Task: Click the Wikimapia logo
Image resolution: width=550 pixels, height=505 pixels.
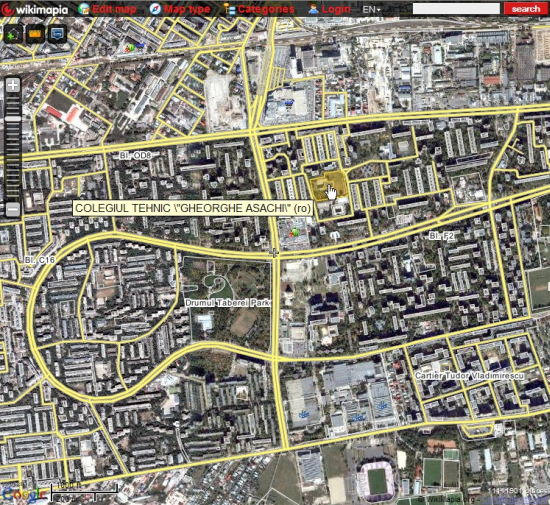Action: pos(34,9)
